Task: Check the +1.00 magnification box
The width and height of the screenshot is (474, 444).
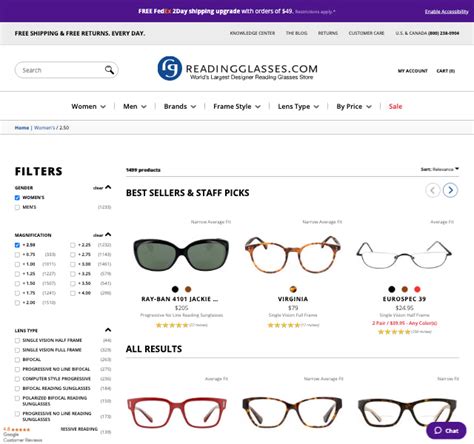Action: [17, 264]
